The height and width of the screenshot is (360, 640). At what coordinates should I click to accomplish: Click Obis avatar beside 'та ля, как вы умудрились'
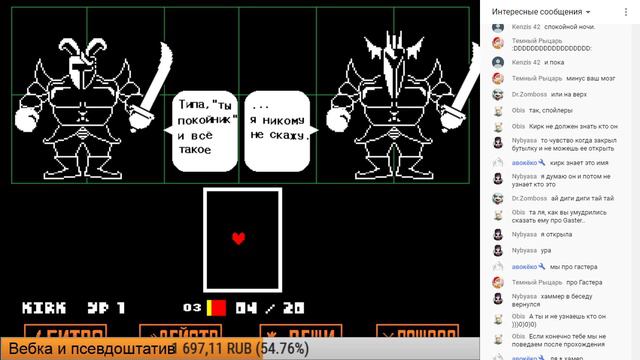click(498, 214)
